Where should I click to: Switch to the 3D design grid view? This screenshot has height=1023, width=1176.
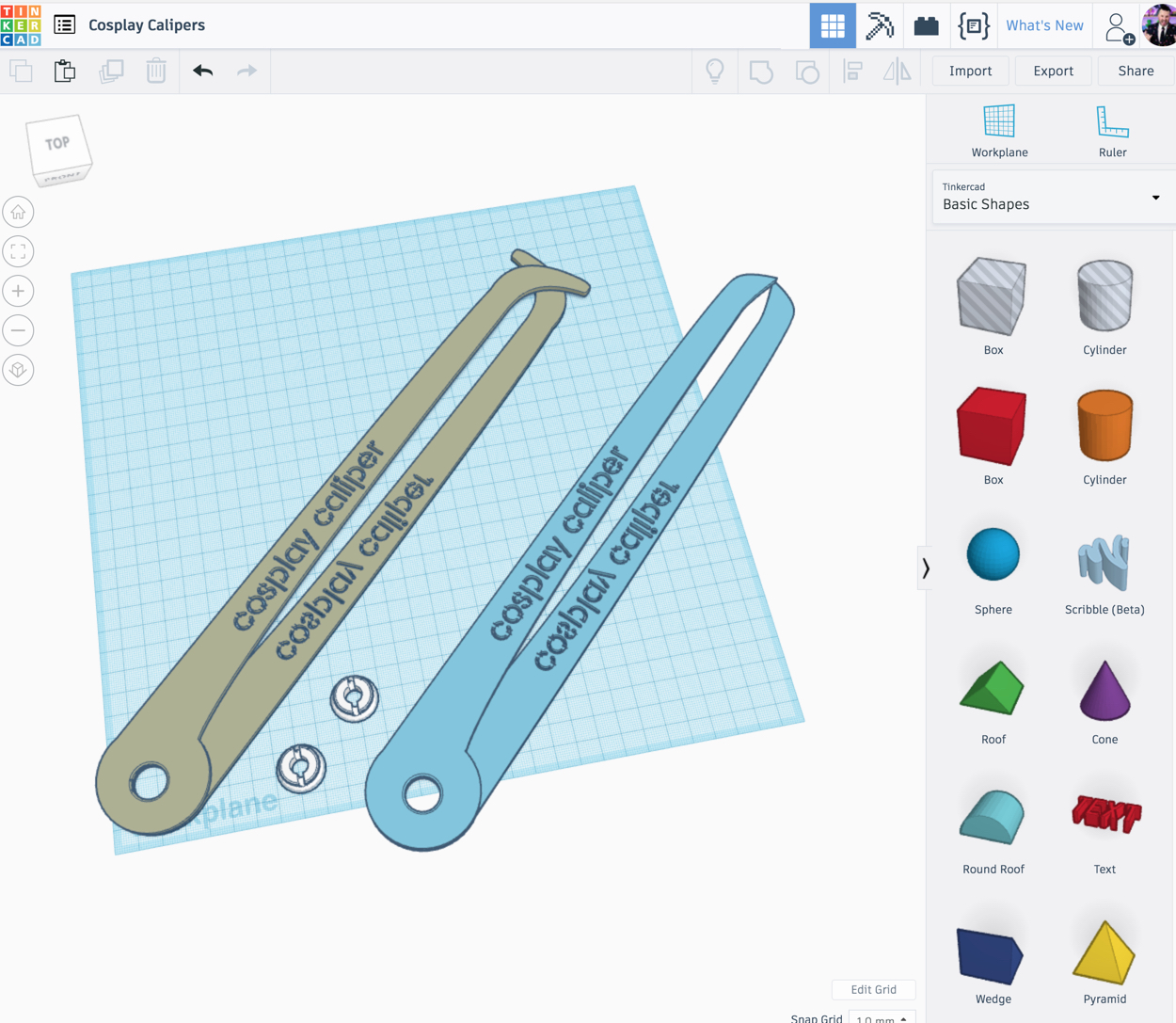pos(833,25)
